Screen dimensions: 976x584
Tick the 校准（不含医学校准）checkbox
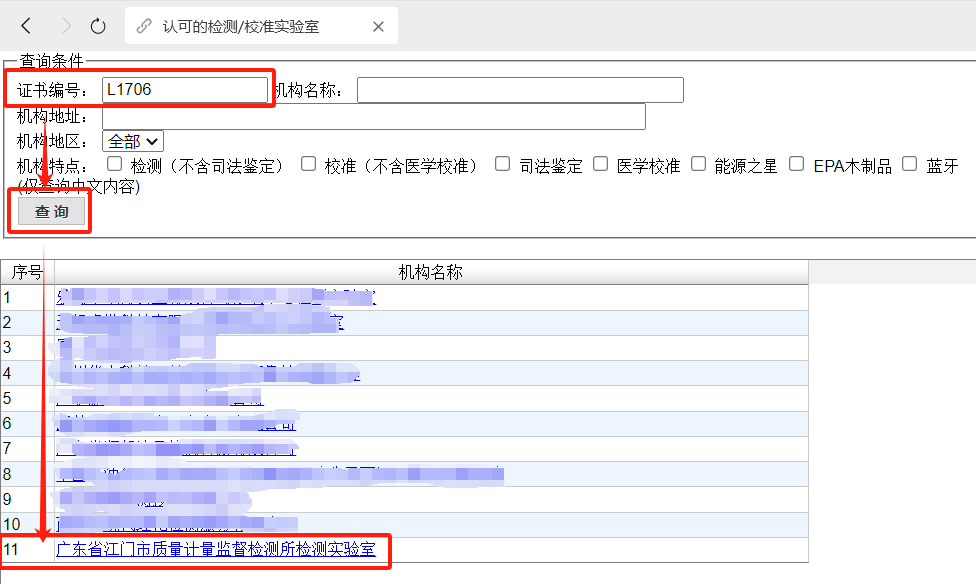click(x=309, y=164)
